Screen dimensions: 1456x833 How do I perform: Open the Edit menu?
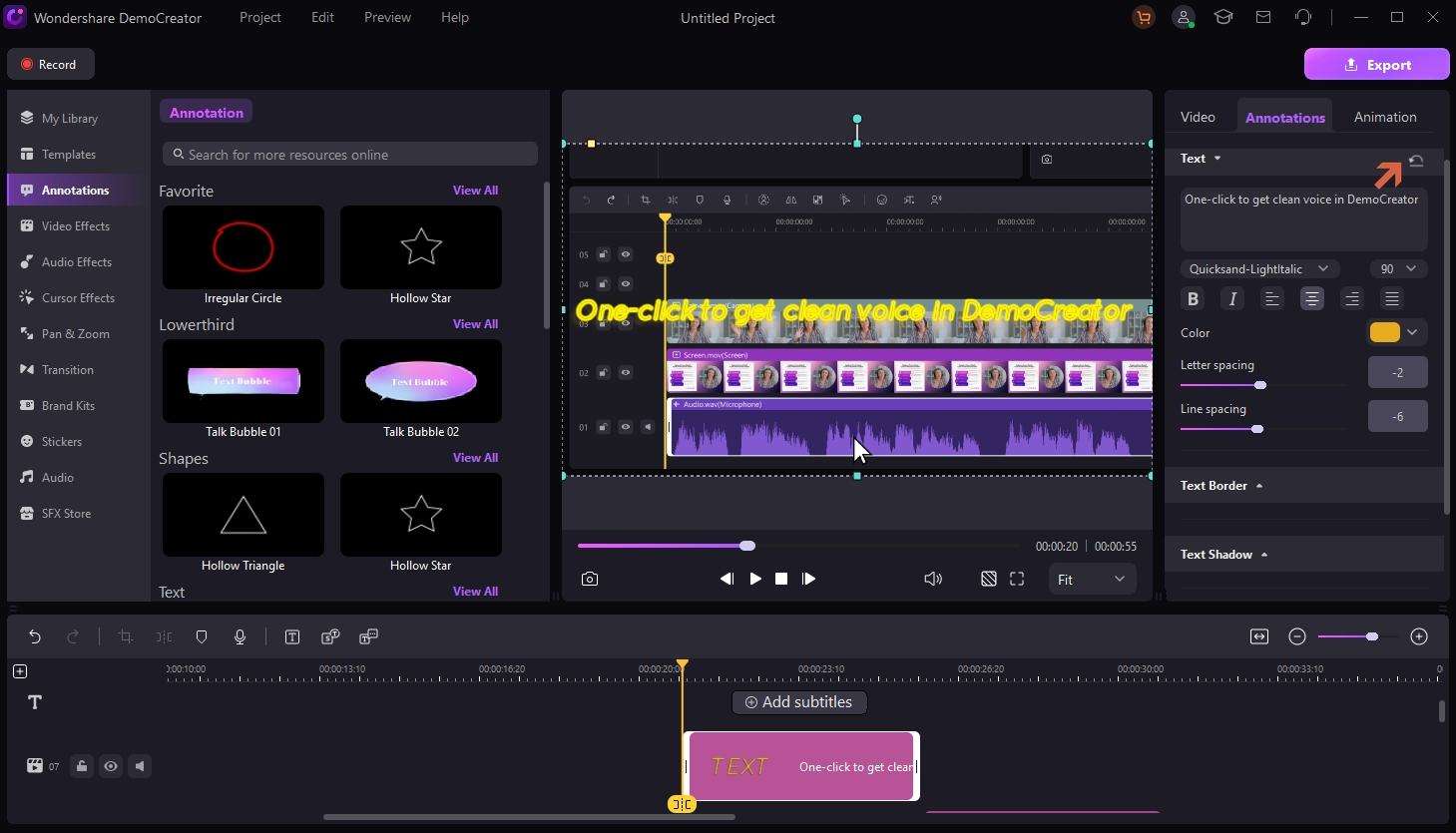(322, 17)
